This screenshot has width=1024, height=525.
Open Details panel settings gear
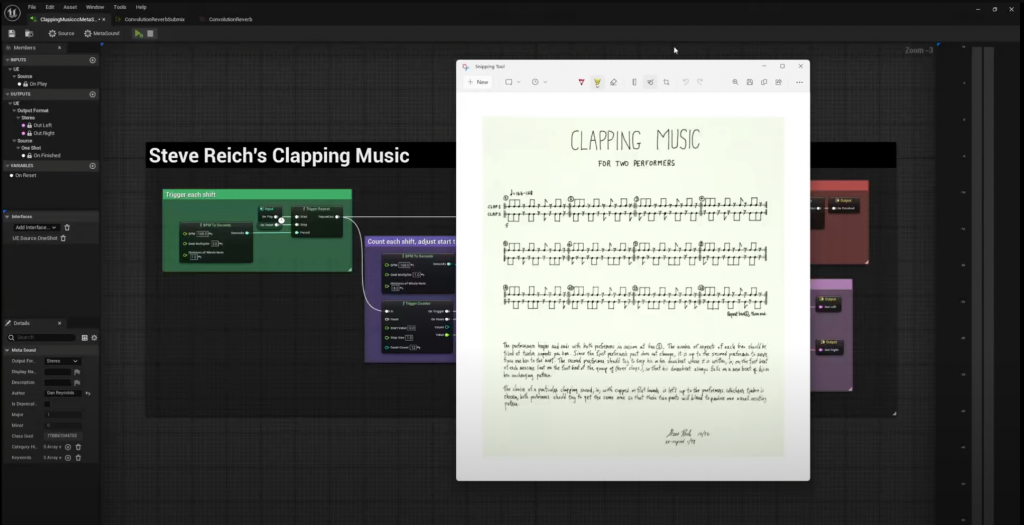[94, 338]
